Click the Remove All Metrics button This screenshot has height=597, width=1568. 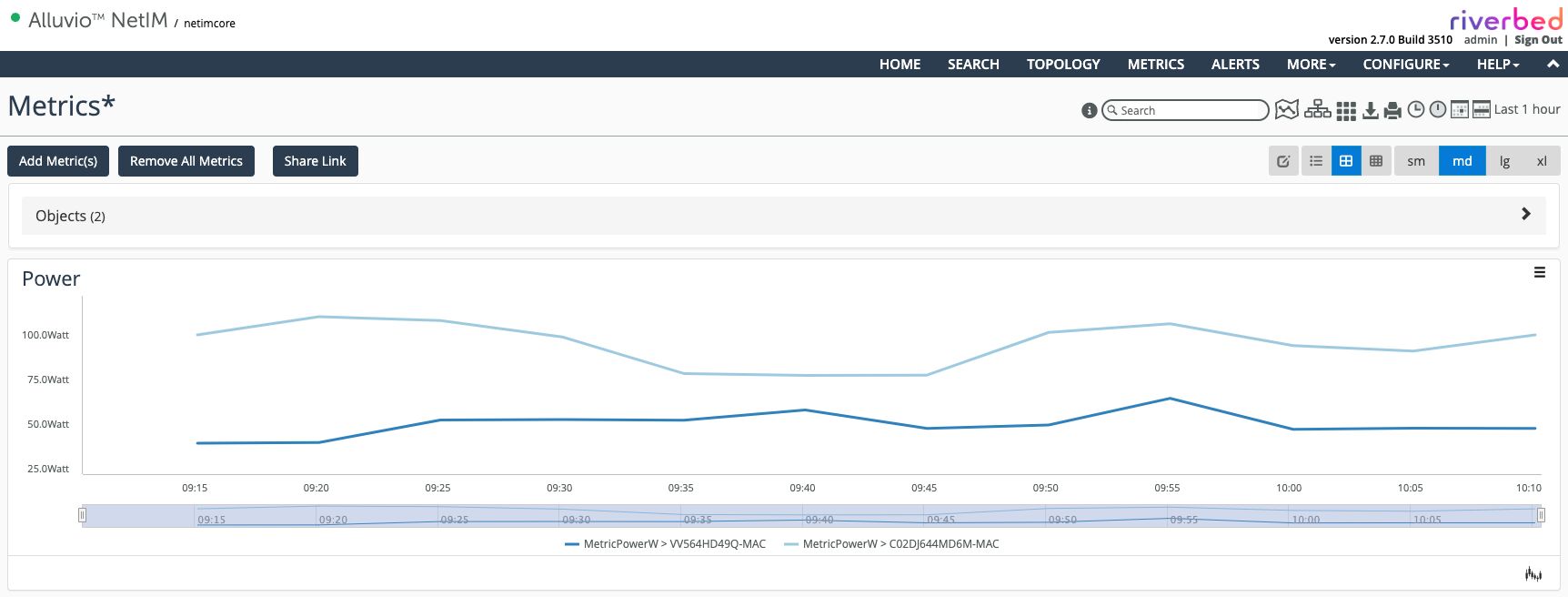pyautogui.click(x=186, y=161)
